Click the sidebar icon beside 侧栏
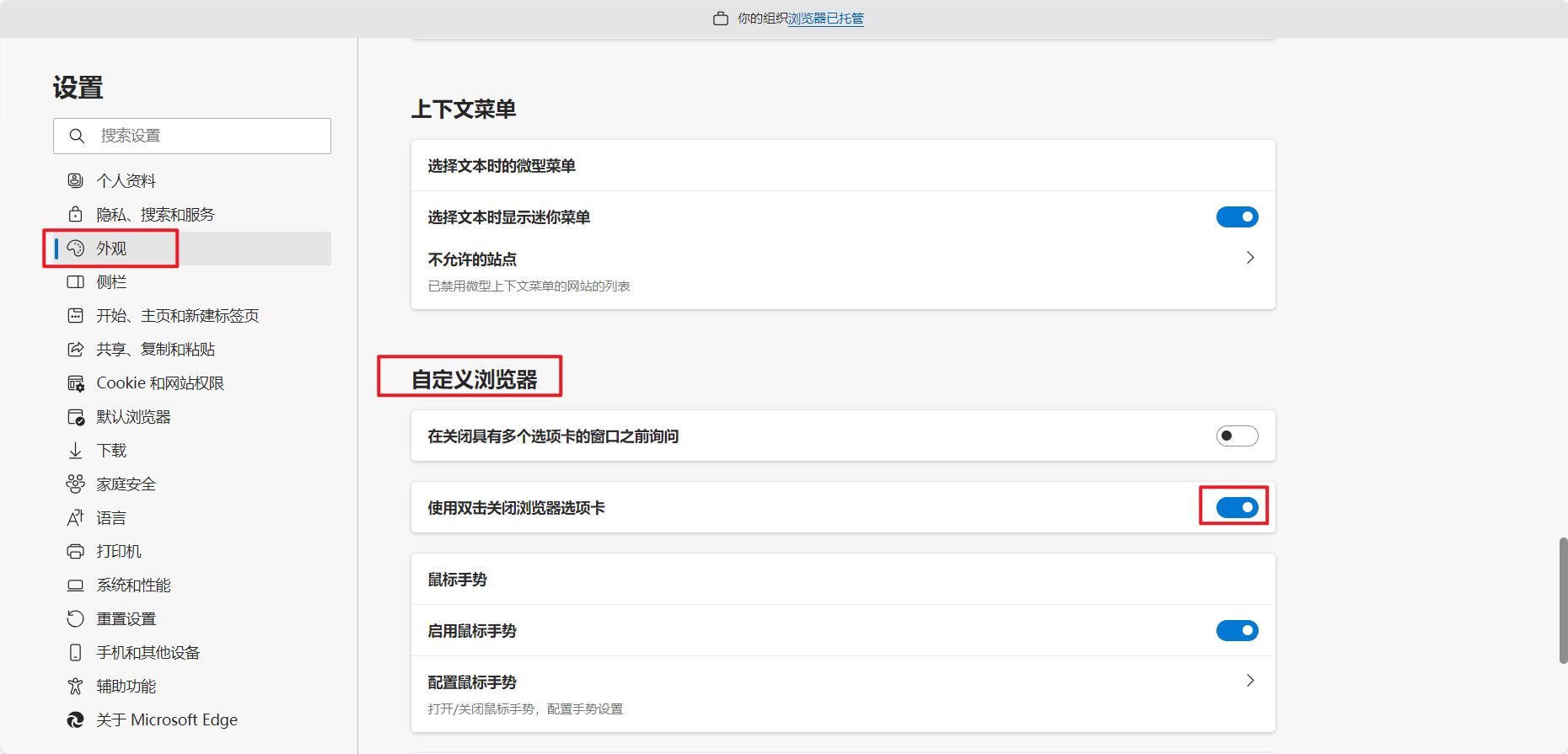 pyautogui.click(x=75, y=281)
